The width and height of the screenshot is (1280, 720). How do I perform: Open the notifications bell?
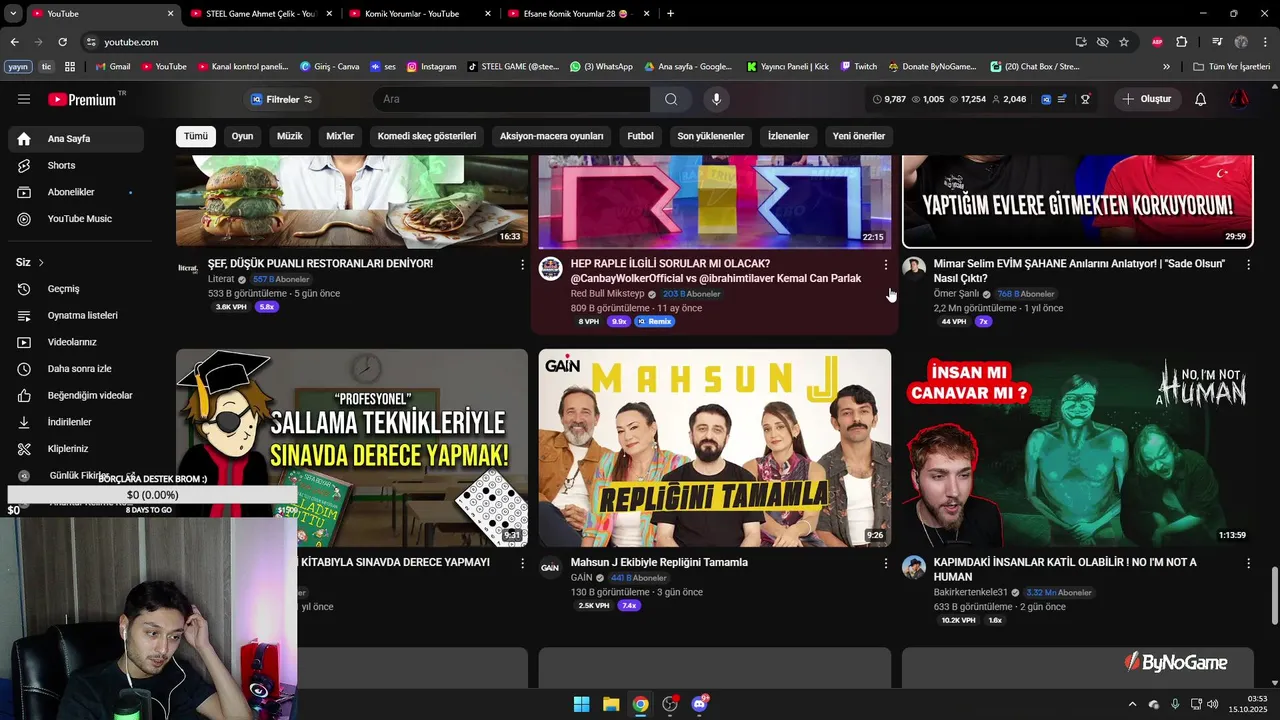[1201, 99]
